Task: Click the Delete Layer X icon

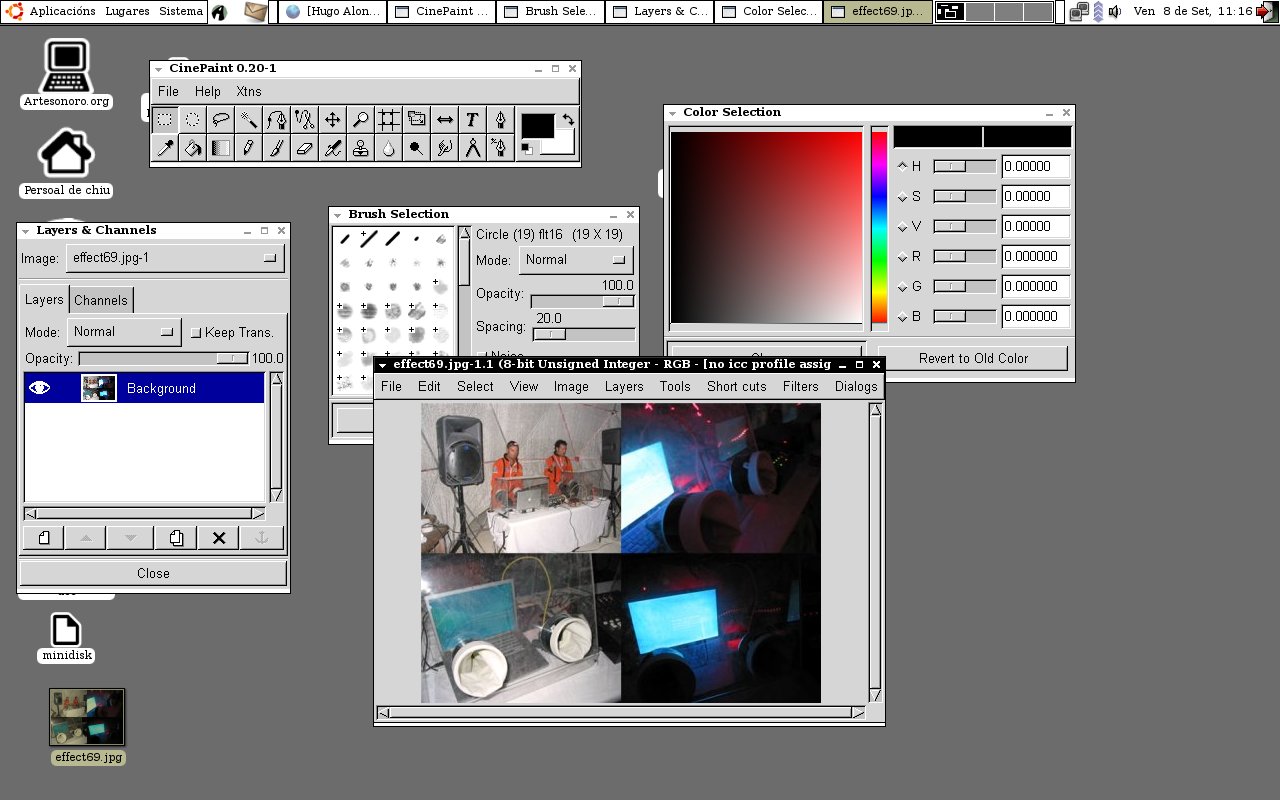Action: click(x=219, y=538)
